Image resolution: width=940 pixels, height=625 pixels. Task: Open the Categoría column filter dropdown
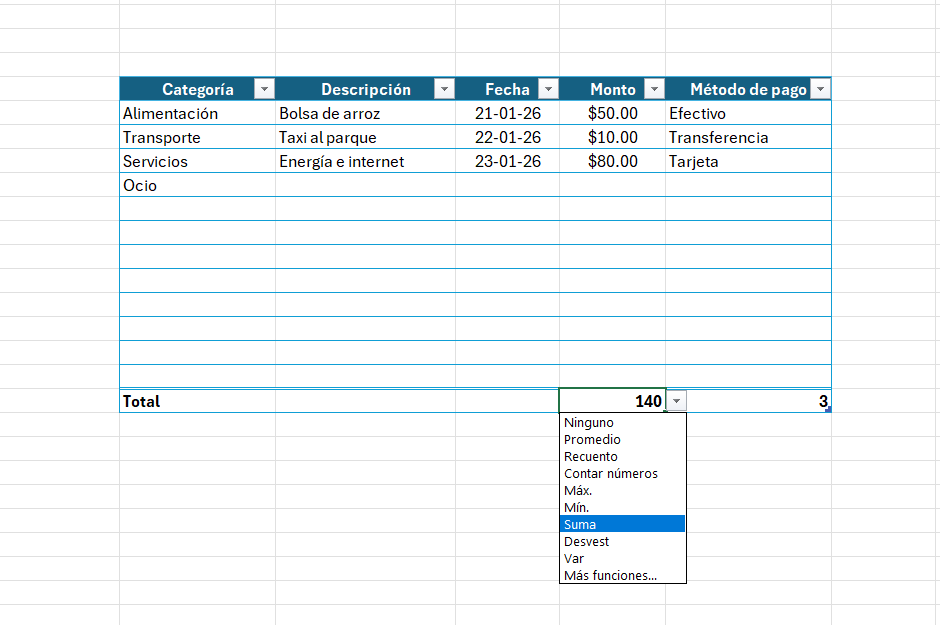click(264, 90)
